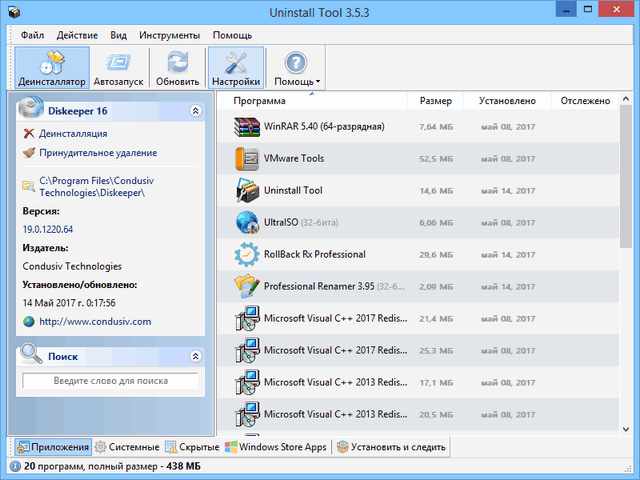Click the search field for program names

pyautogui.click(x=110, y=381)
